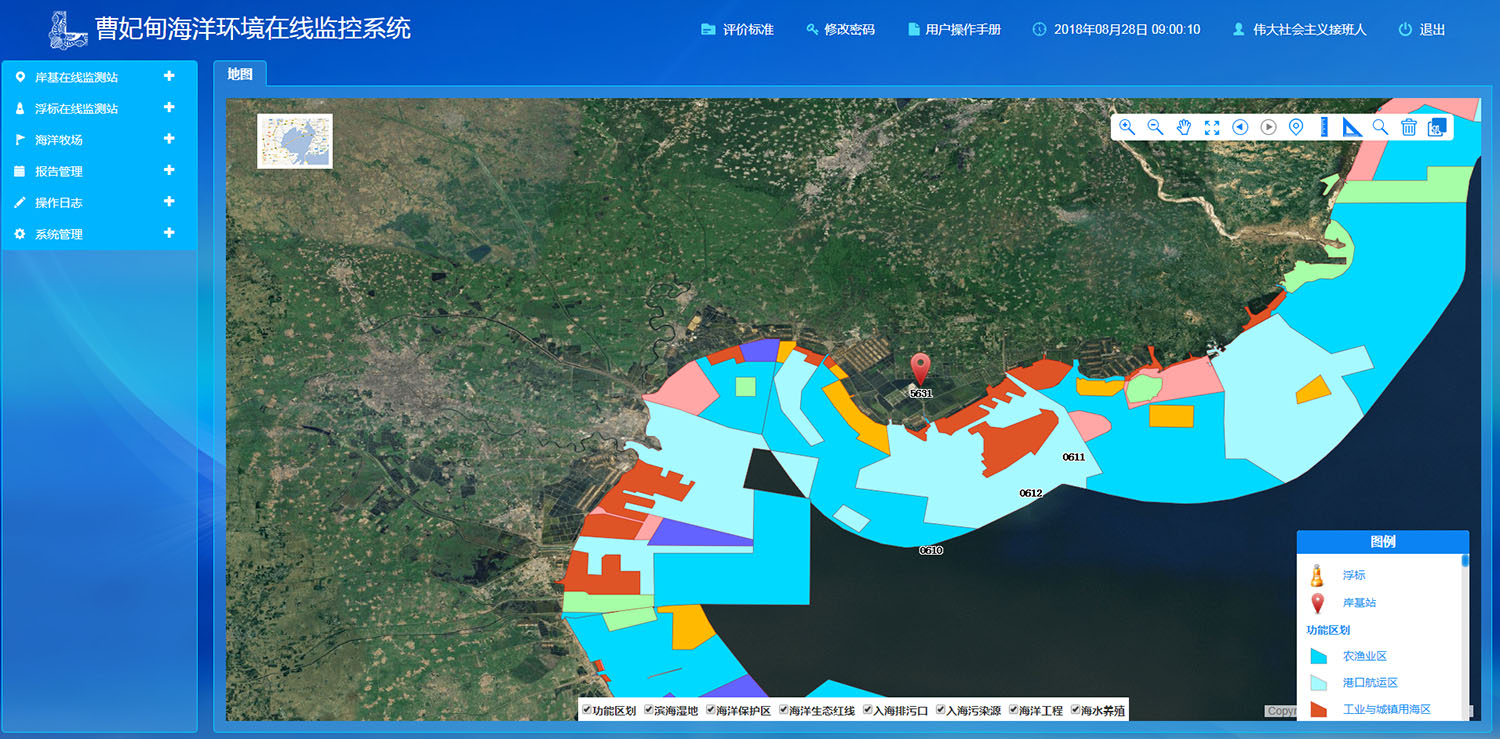Click the plain search magnifier tool
This screenshot has height=739, width=1500.
click(1380, 127)
